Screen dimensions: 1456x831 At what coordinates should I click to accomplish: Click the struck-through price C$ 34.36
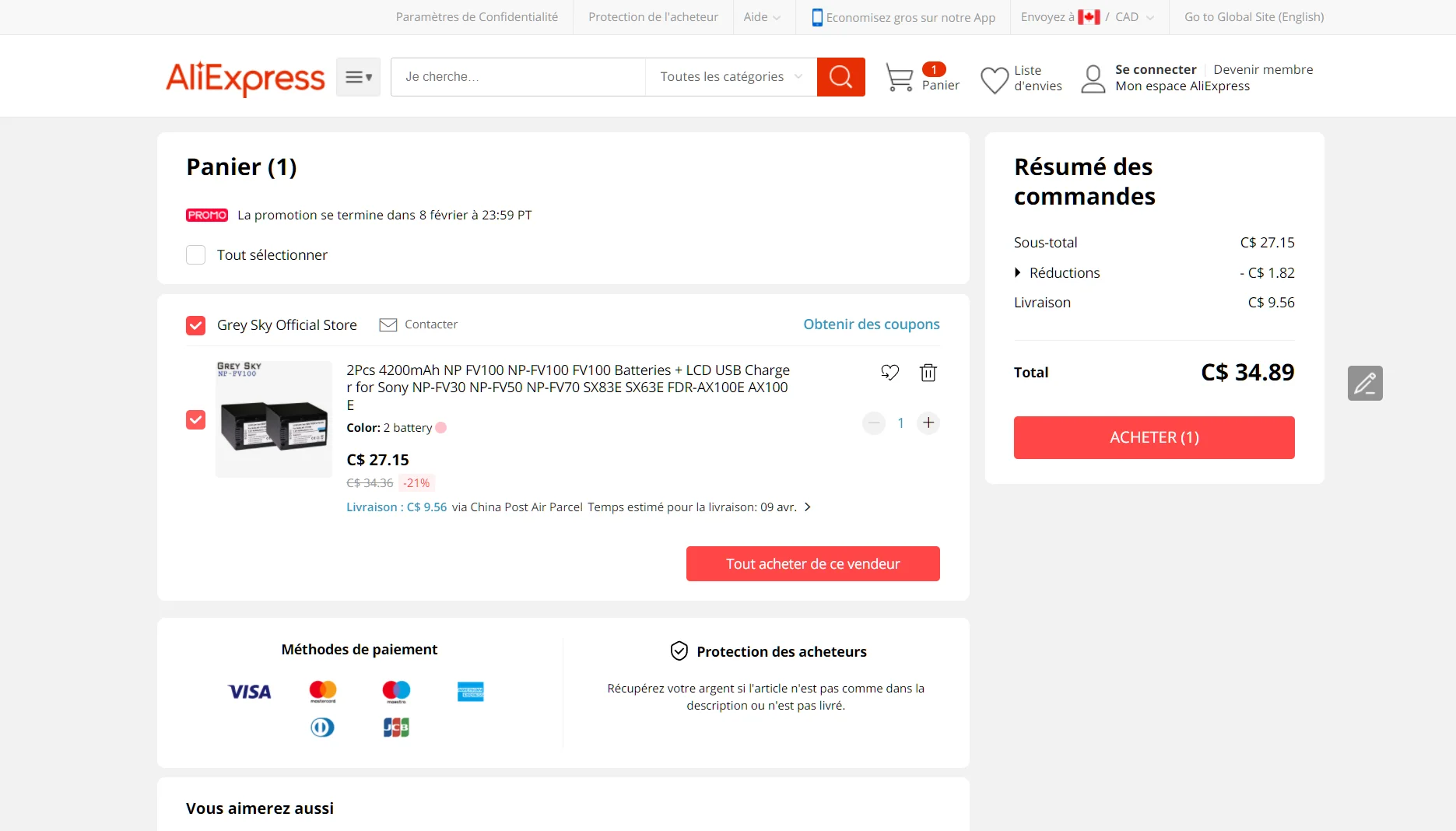[x=370, y=483]
